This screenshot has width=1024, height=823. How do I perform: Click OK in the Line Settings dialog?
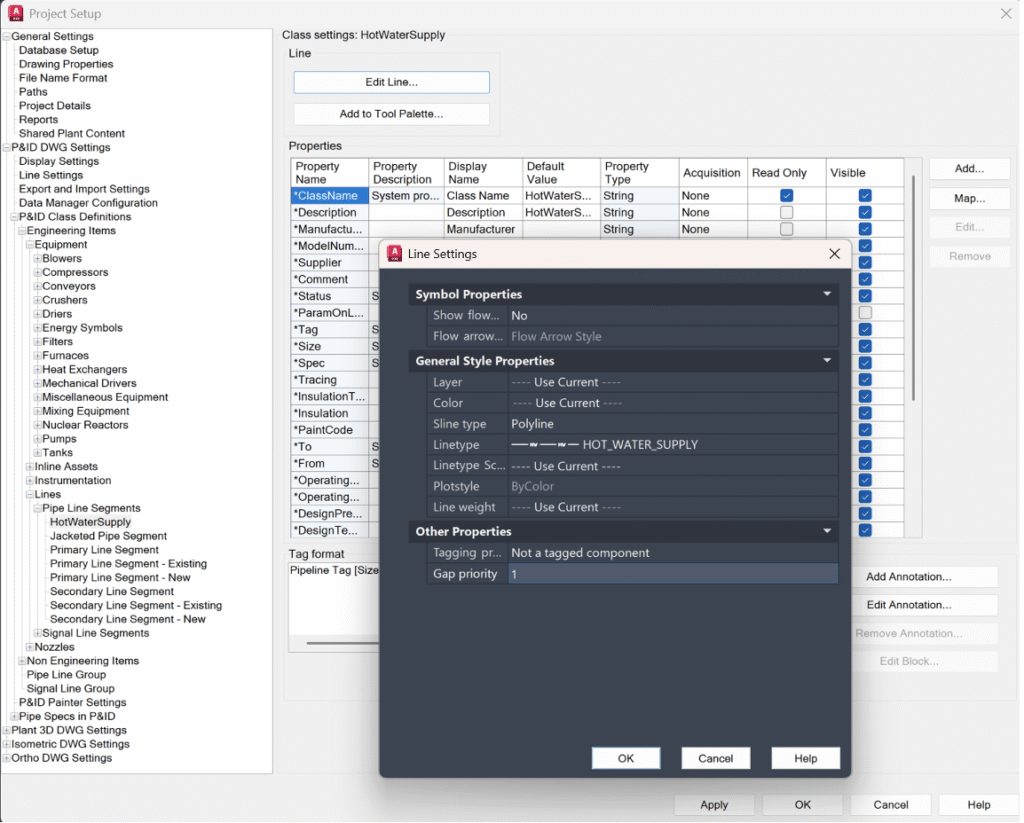click(626, 758)
